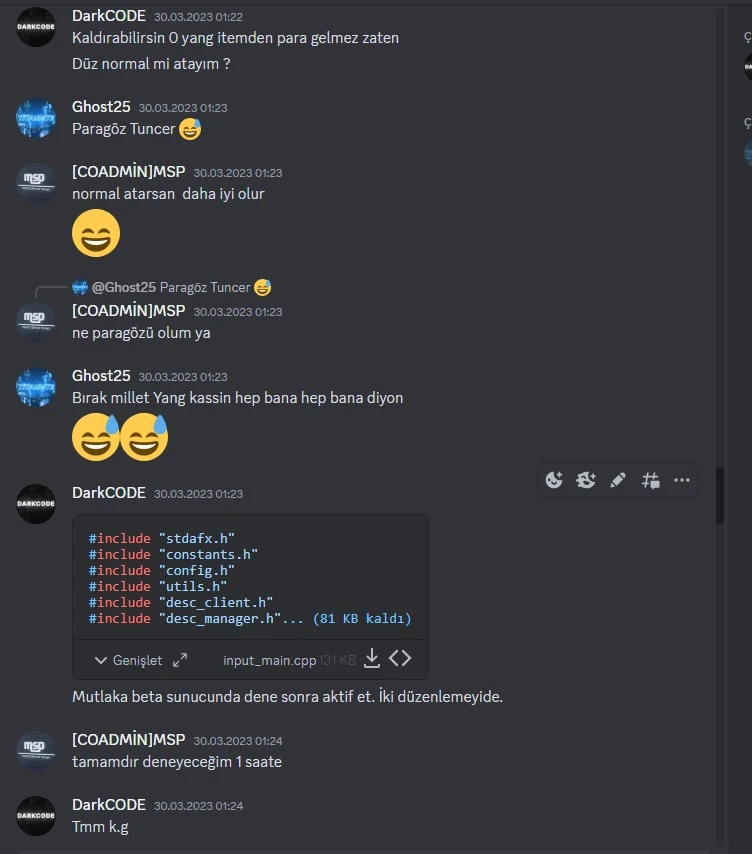Open Ghost25 username on 'Bırak millet' message

(101, 376)
